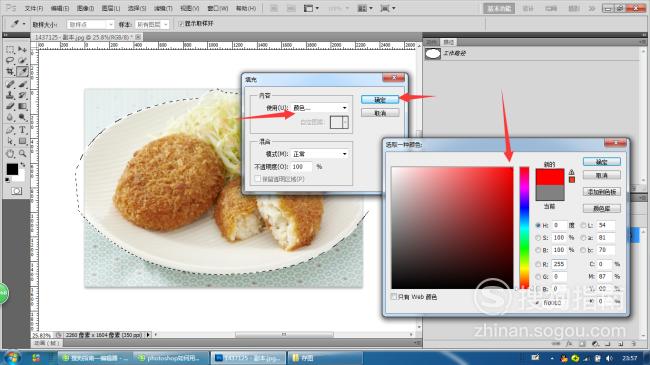Select the Type tool
650x365 pixels.
[x=22, y=130]
